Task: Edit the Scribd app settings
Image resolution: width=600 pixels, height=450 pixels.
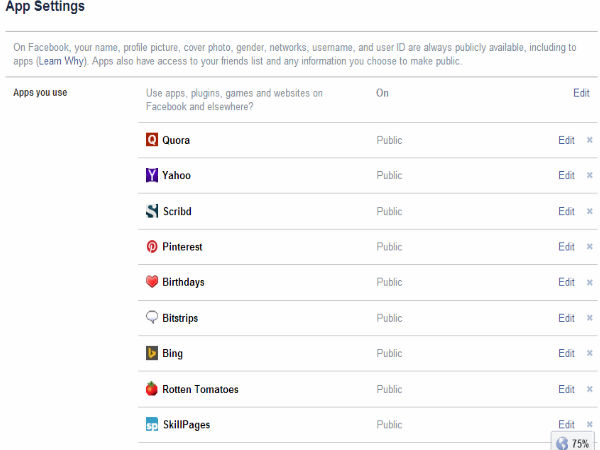Action: [566, 211]
